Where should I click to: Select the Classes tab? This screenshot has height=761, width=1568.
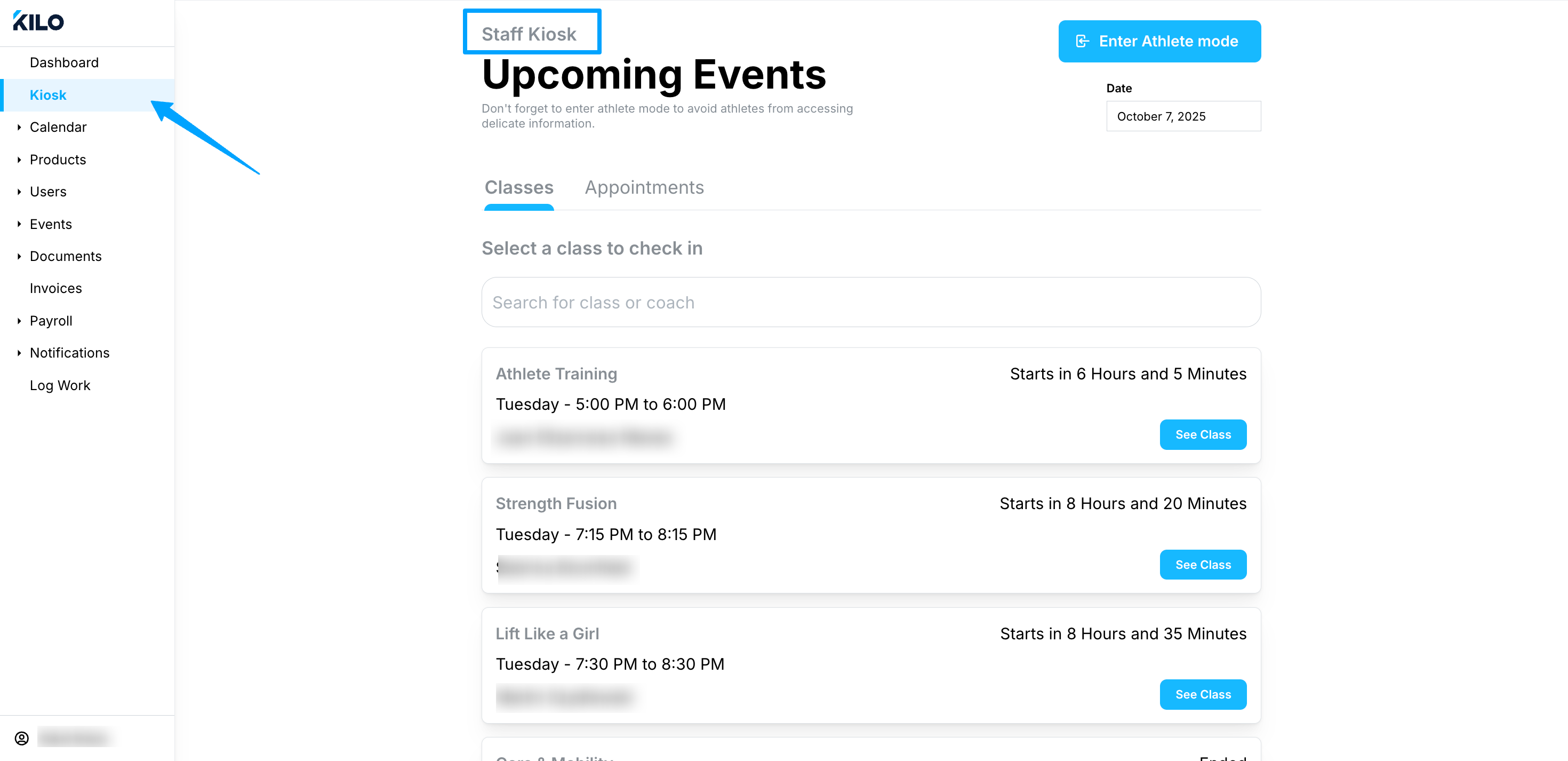click(518, 188)
